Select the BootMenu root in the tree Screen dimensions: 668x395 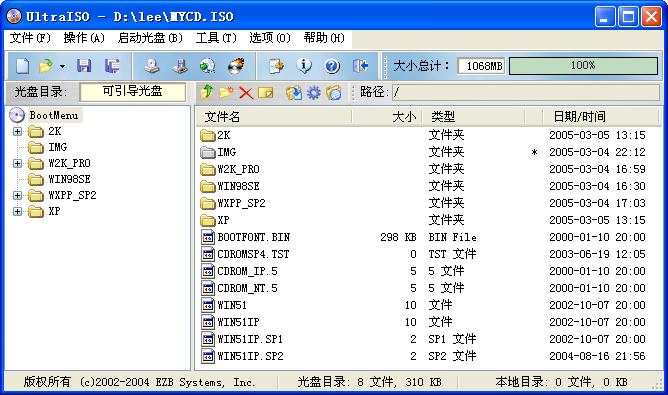53,115
